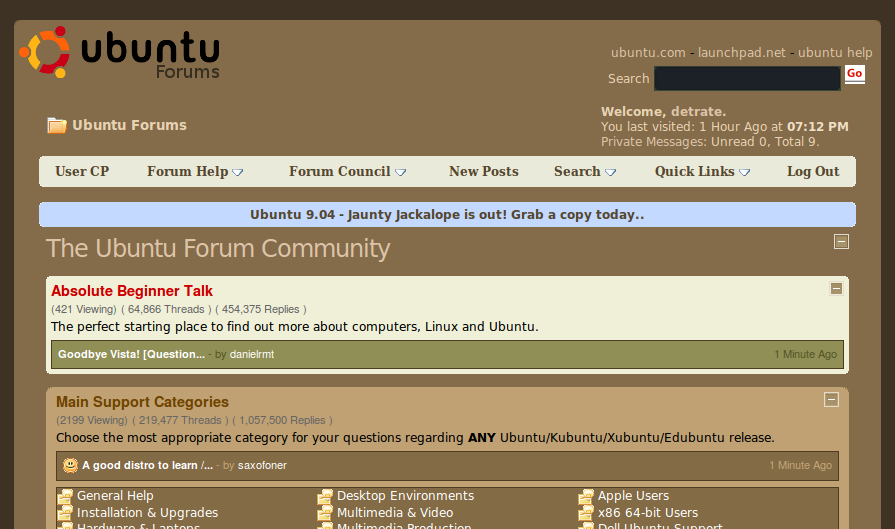This screenshot has width=895, height=529.
Task: Open the Desktop Environments subforum
Action: (x=405, y=496)
